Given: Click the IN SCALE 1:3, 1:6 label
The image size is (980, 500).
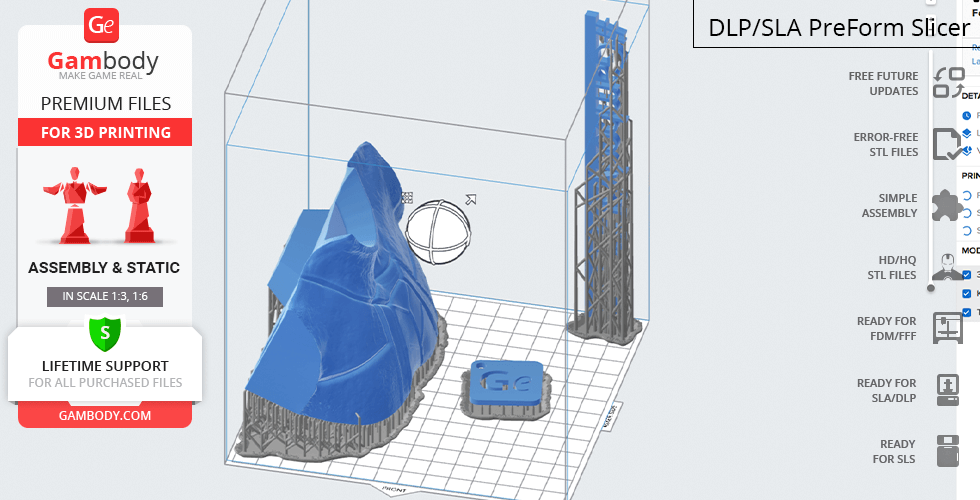Looking at the screenshot, I should pyautogui.click(x=104, y=297).
